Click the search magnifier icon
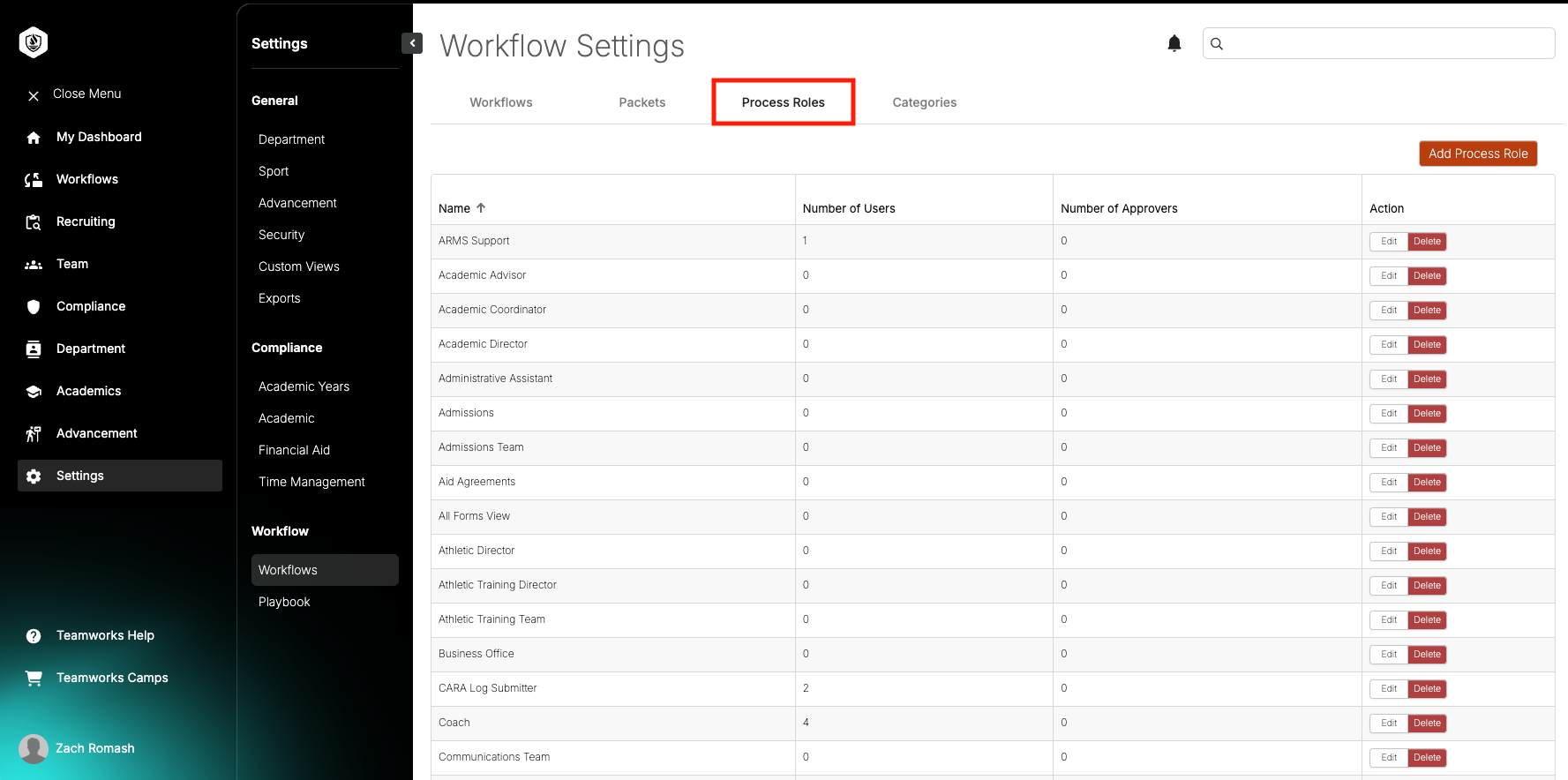1568x780 pixels. [1217, 43]
